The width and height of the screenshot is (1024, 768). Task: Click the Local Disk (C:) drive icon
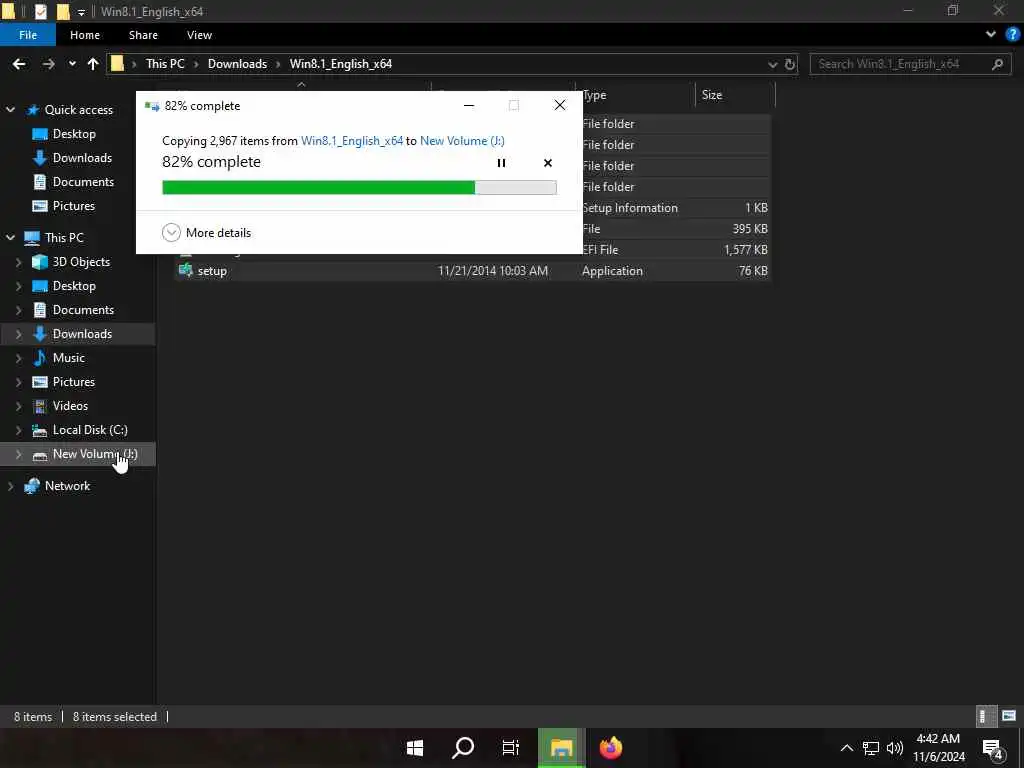pyautogui.click(x=40, y=430)
